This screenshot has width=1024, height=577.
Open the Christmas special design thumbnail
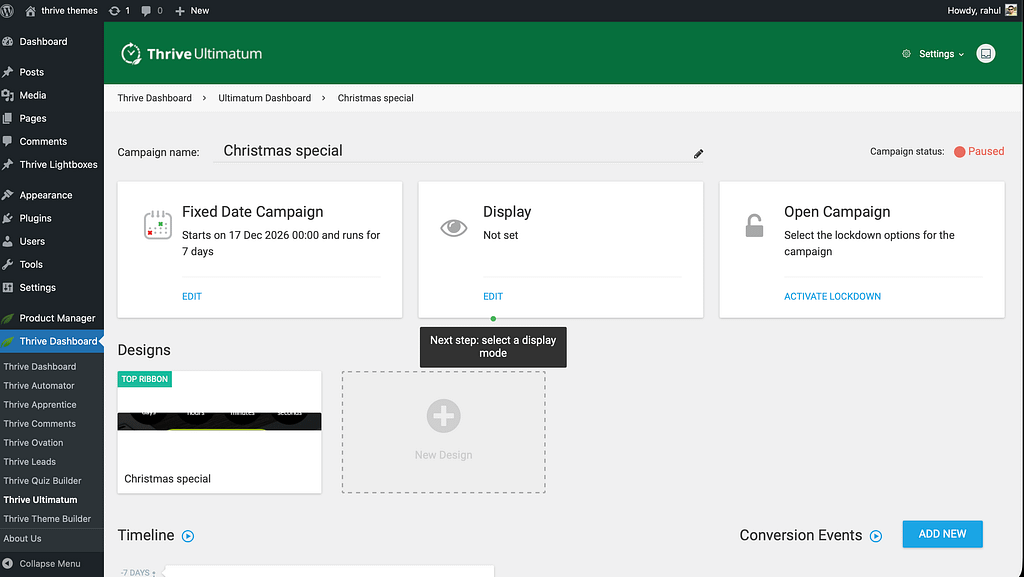[219, 422]
